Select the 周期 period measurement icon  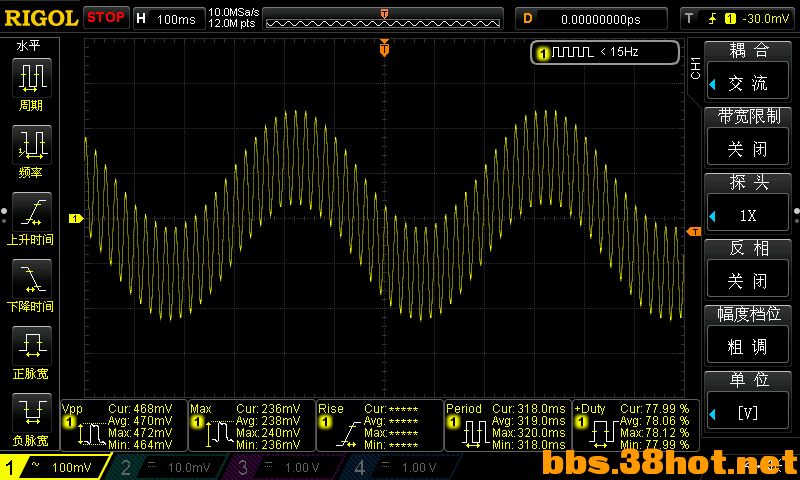[x=32, y=78]
